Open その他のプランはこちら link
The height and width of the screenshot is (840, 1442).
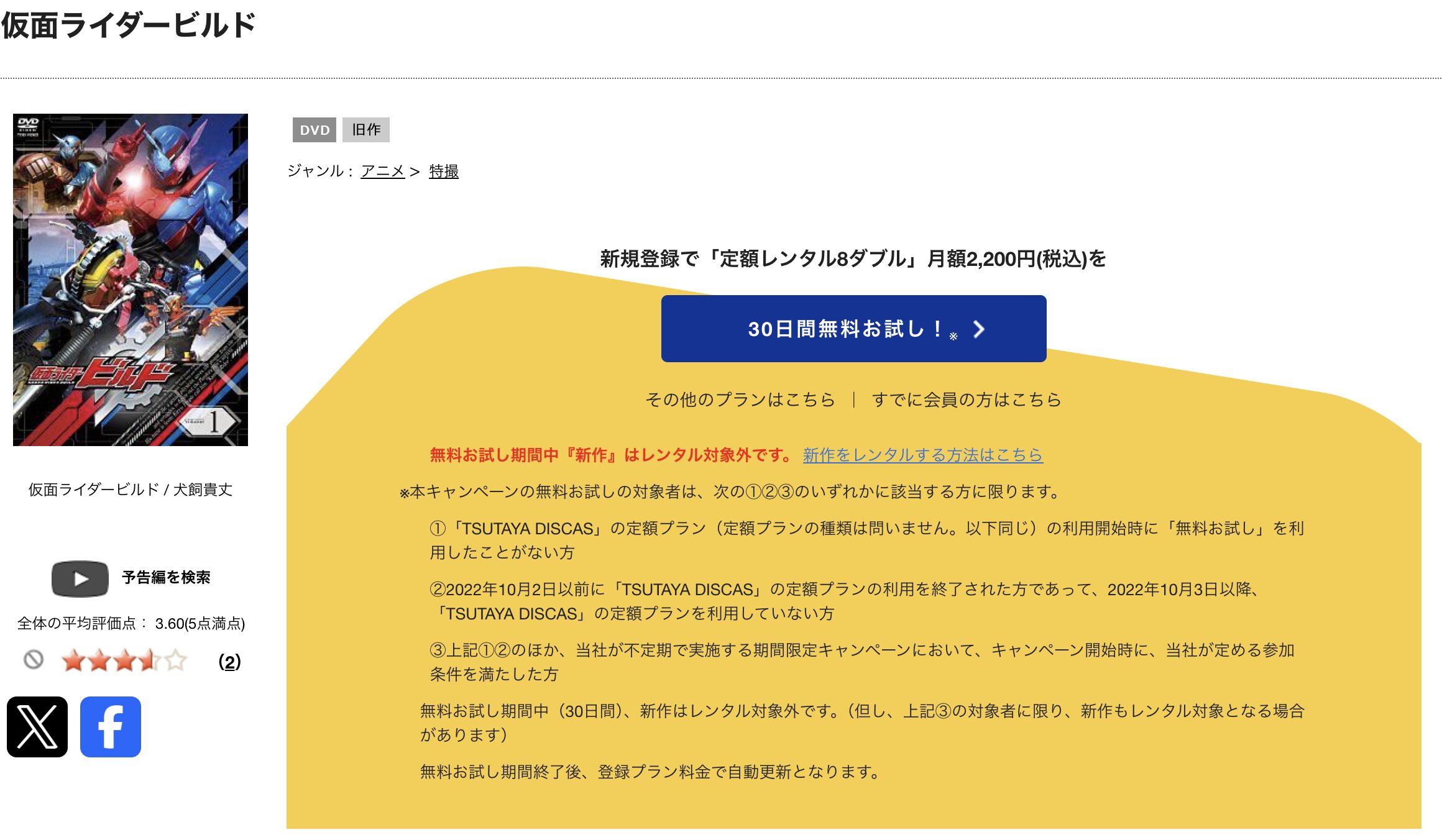740,399
